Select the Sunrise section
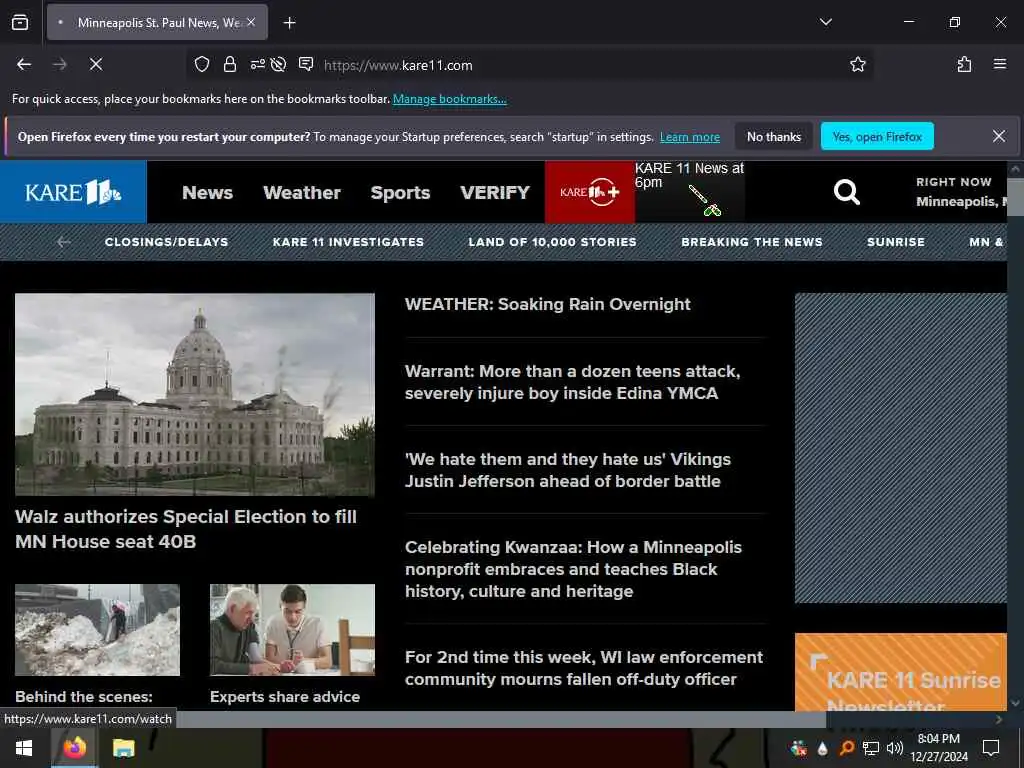The width and height of the screenshot is (1024, 768). coord(896,242)
